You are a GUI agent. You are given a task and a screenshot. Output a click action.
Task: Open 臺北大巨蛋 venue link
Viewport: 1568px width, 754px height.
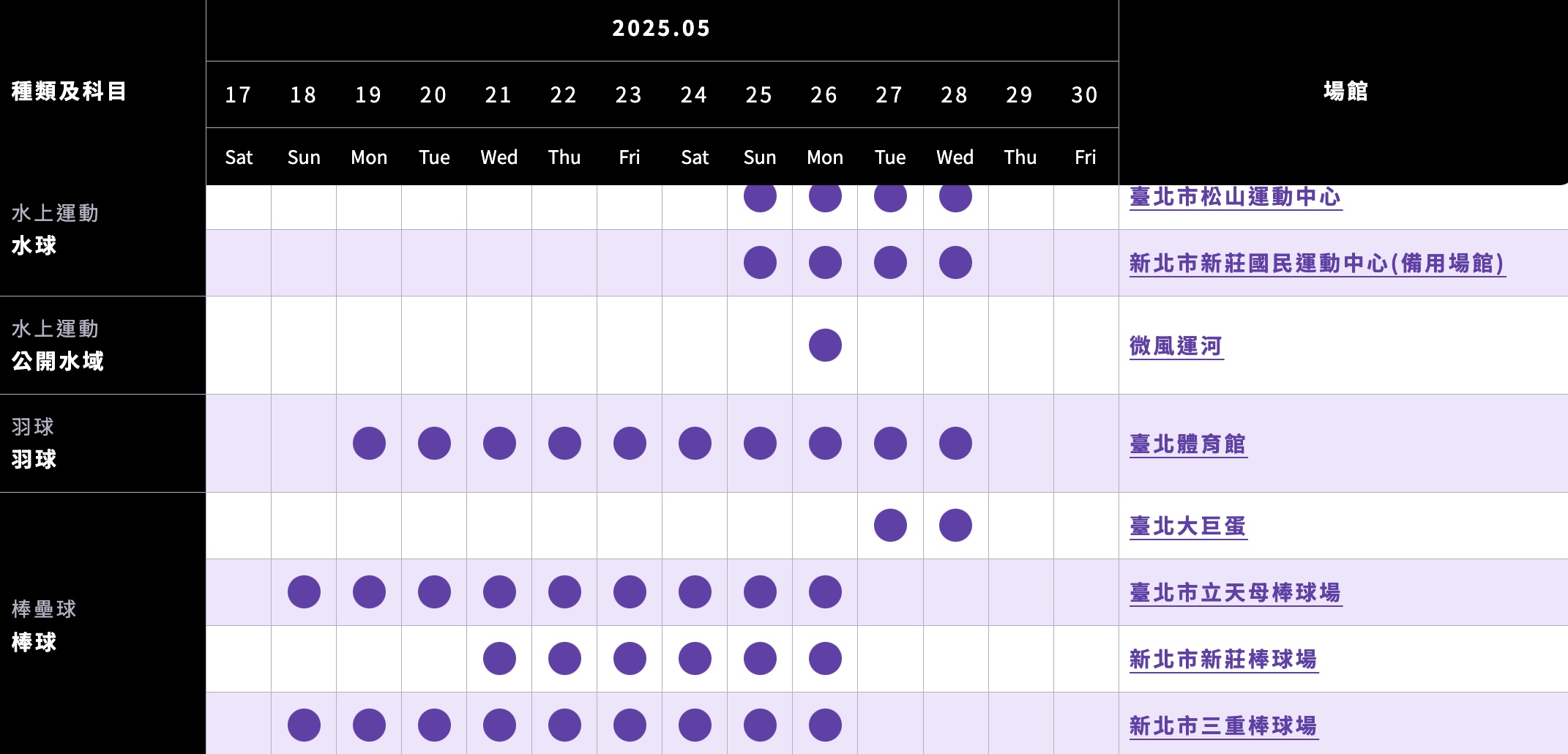[1188, 526]
